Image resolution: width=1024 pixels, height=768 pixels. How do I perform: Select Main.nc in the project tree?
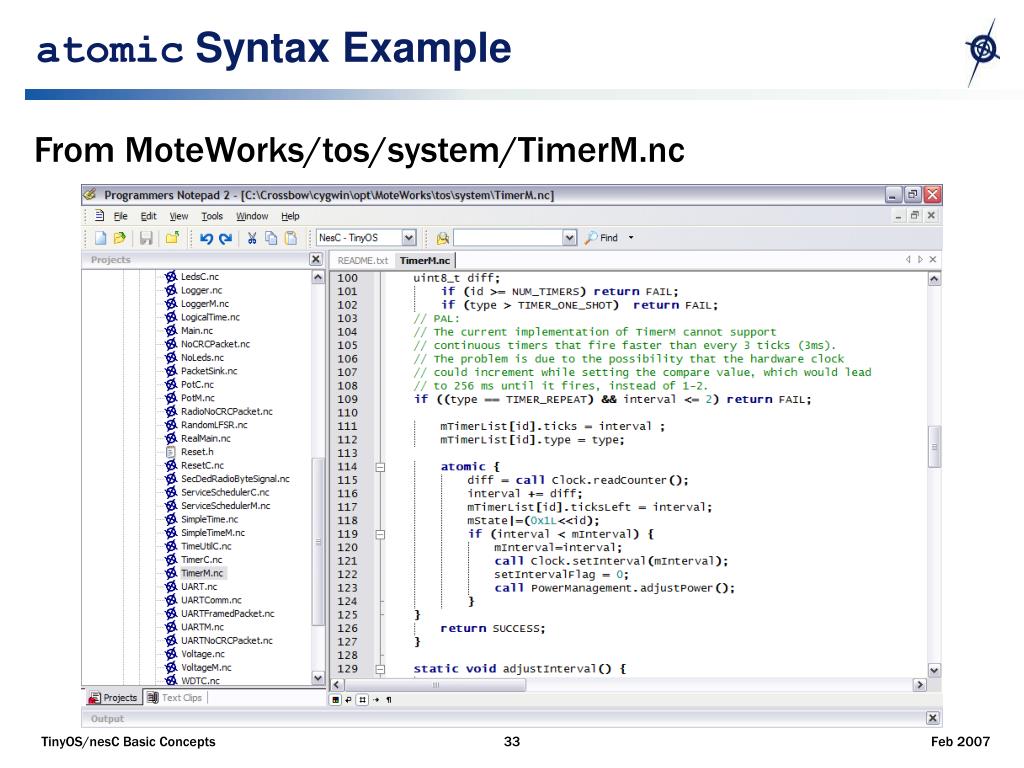click(x=197, y=330)
